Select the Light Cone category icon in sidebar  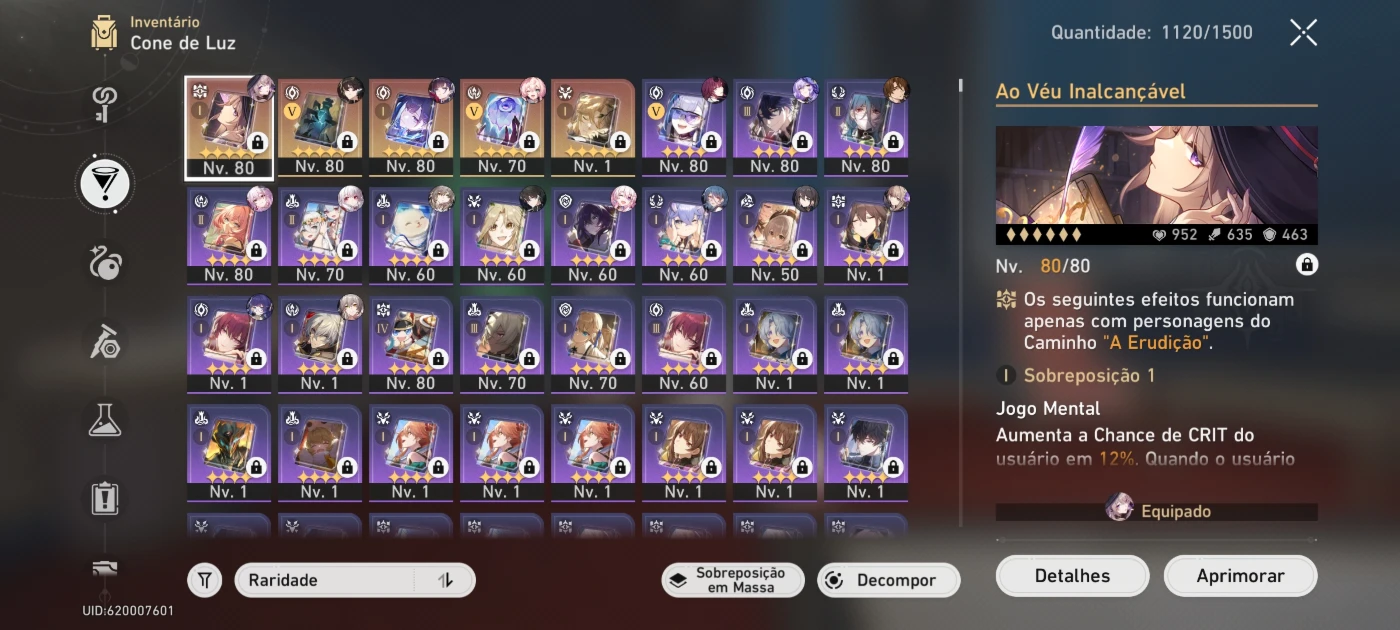point(105,182)
